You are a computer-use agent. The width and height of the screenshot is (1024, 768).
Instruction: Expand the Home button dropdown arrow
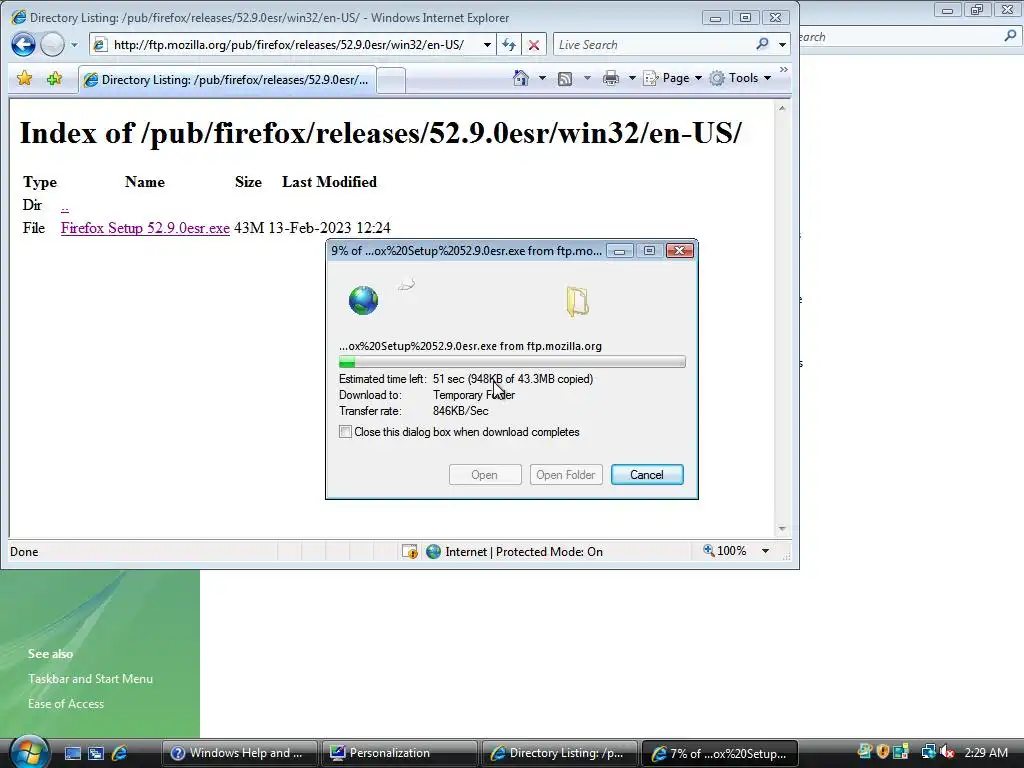pyautogui.click(x=542, y=78)
